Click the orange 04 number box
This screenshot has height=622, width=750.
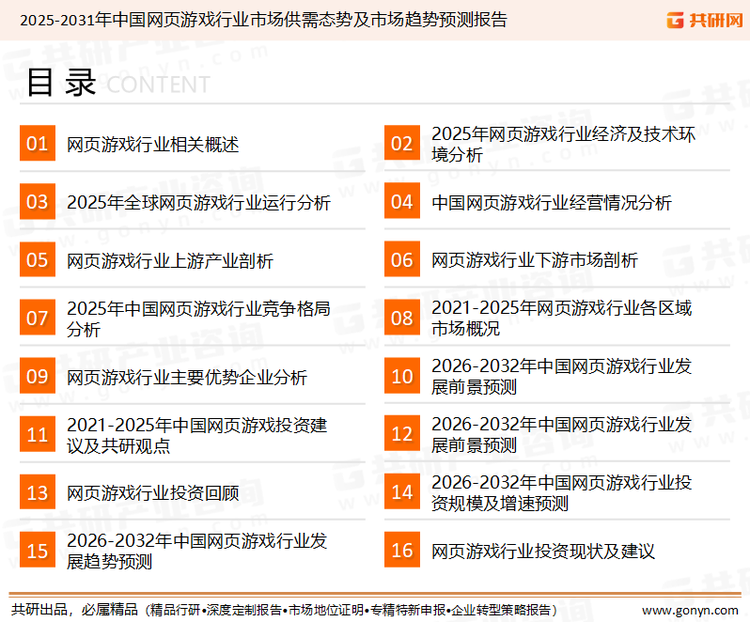402,201
